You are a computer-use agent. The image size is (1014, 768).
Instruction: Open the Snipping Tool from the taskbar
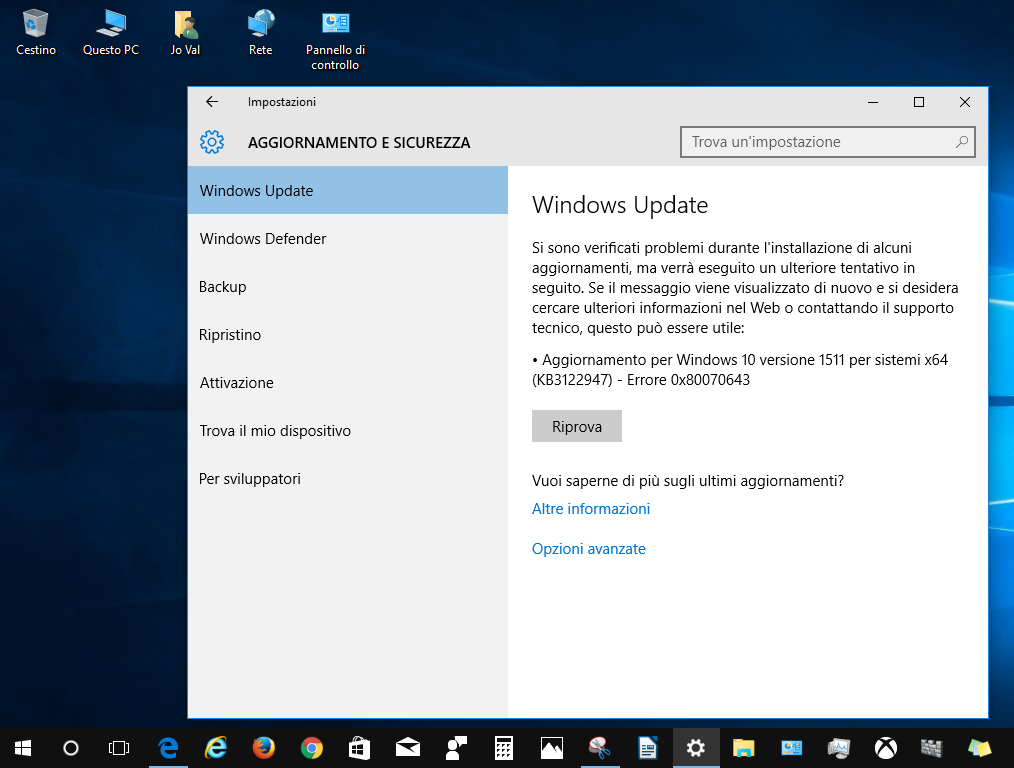pyautogui.click(x=599, y=747)
